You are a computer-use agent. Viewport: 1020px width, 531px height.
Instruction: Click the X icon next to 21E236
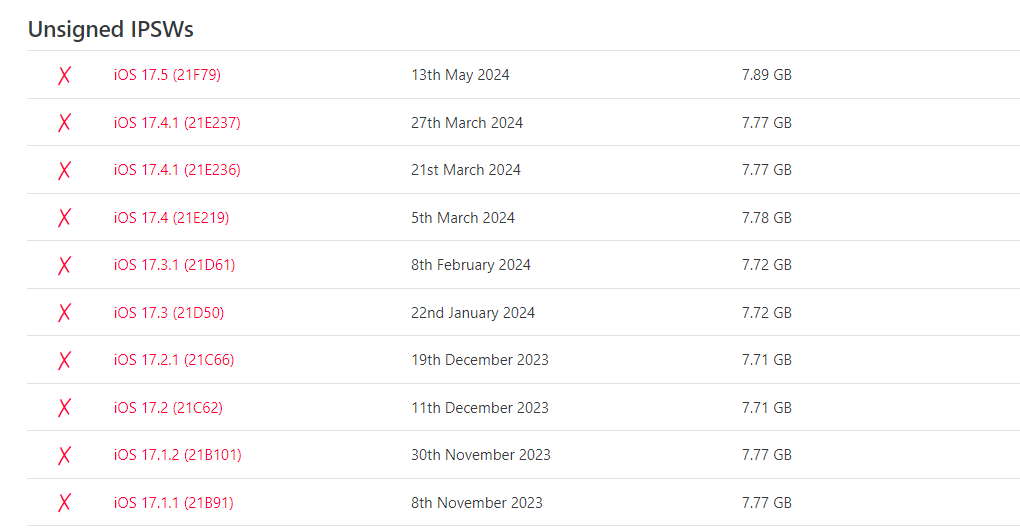coord(64,170)
